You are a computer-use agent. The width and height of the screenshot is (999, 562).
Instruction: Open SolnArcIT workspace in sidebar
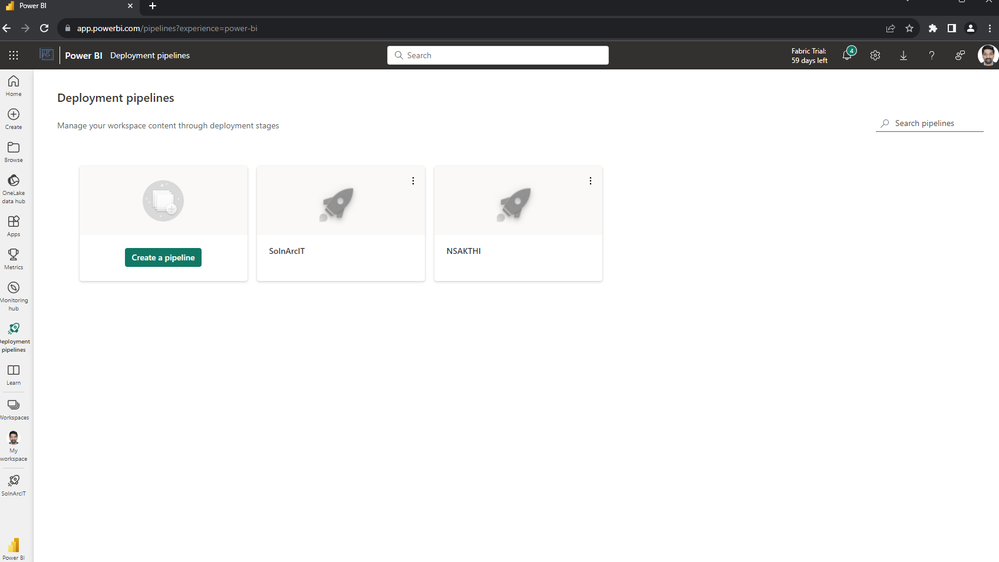point(13,485)
